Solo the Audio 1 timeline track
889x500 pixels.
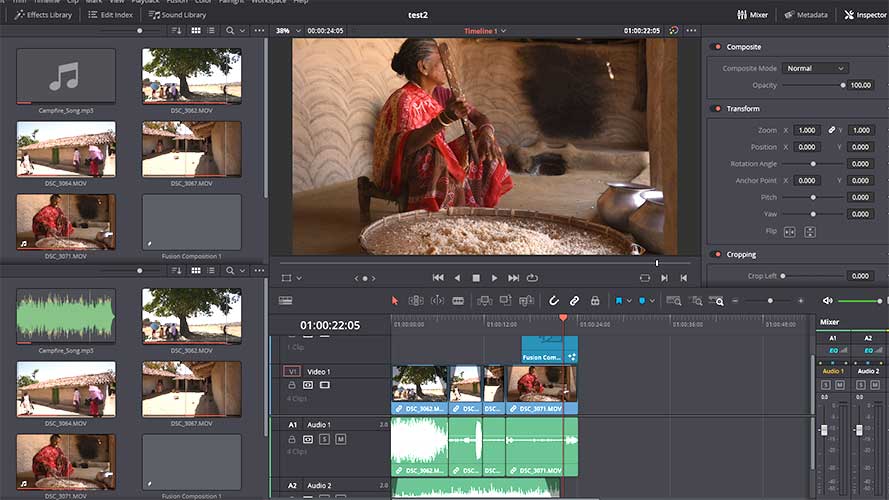click(324, 439)
